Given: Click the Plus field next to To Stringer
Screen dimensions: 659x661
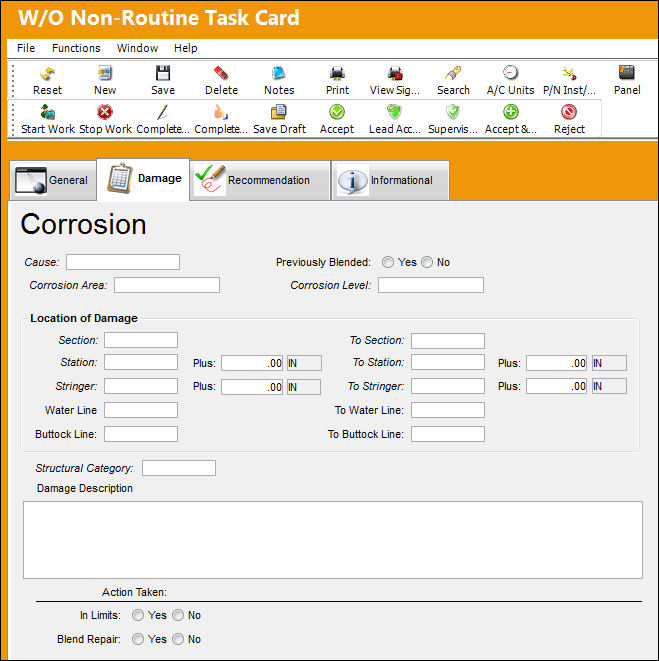Looking at the screenshot, I should (557, 386).
